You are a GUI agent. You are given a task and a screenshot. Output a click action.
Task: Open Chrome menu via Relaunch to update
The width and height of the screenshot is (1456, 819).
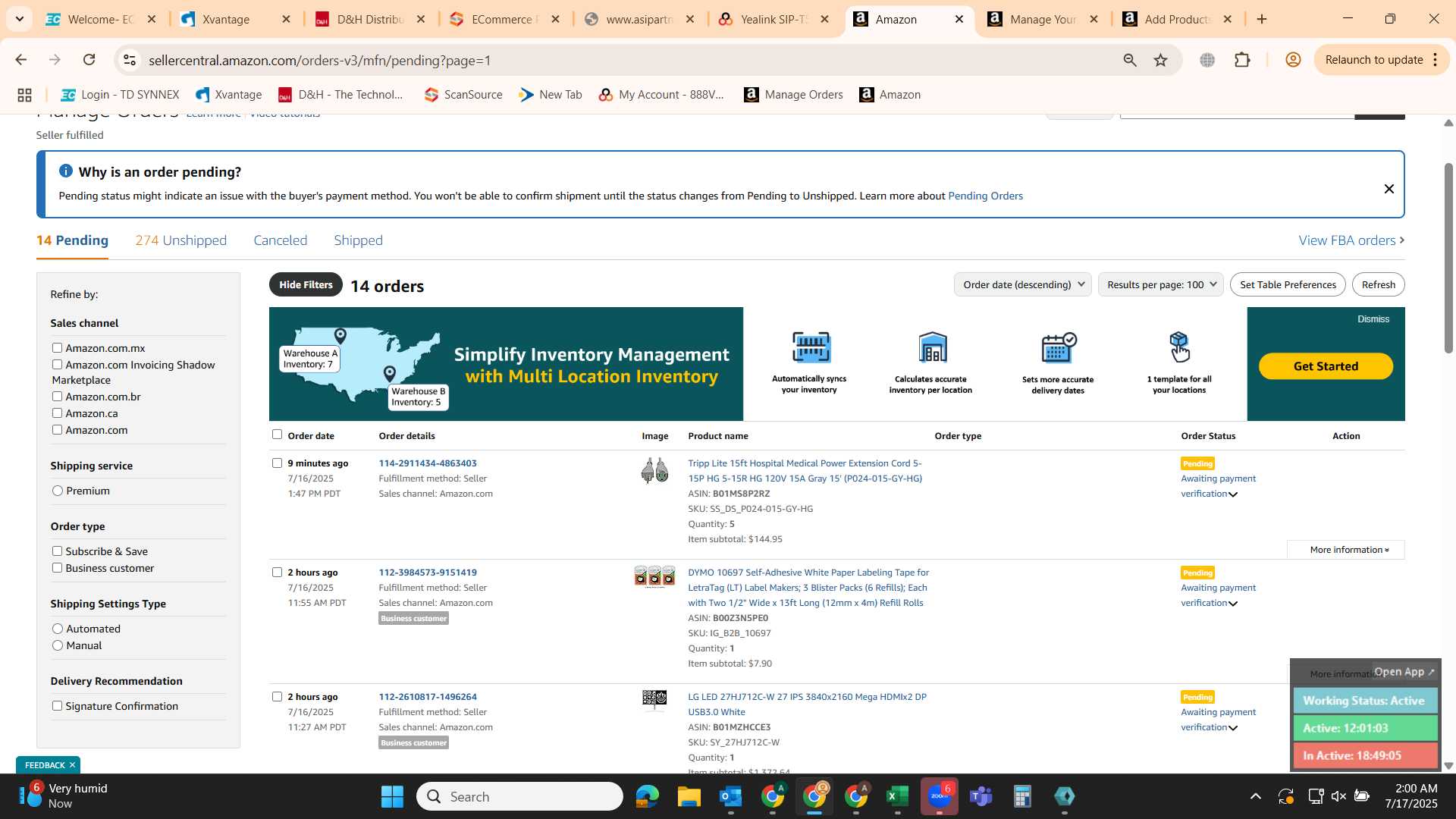(x=1382, y=60)
